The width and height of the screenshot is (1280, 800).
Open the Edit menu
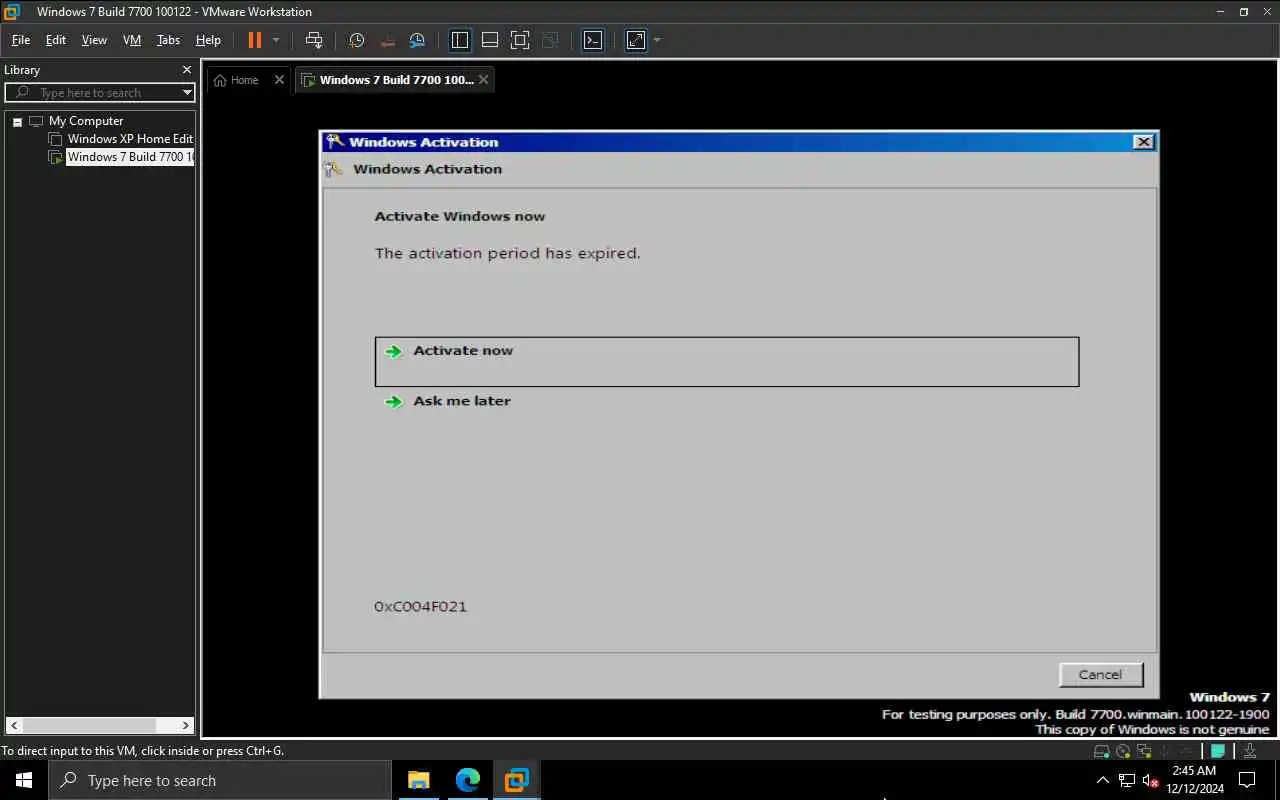[56, 40]
